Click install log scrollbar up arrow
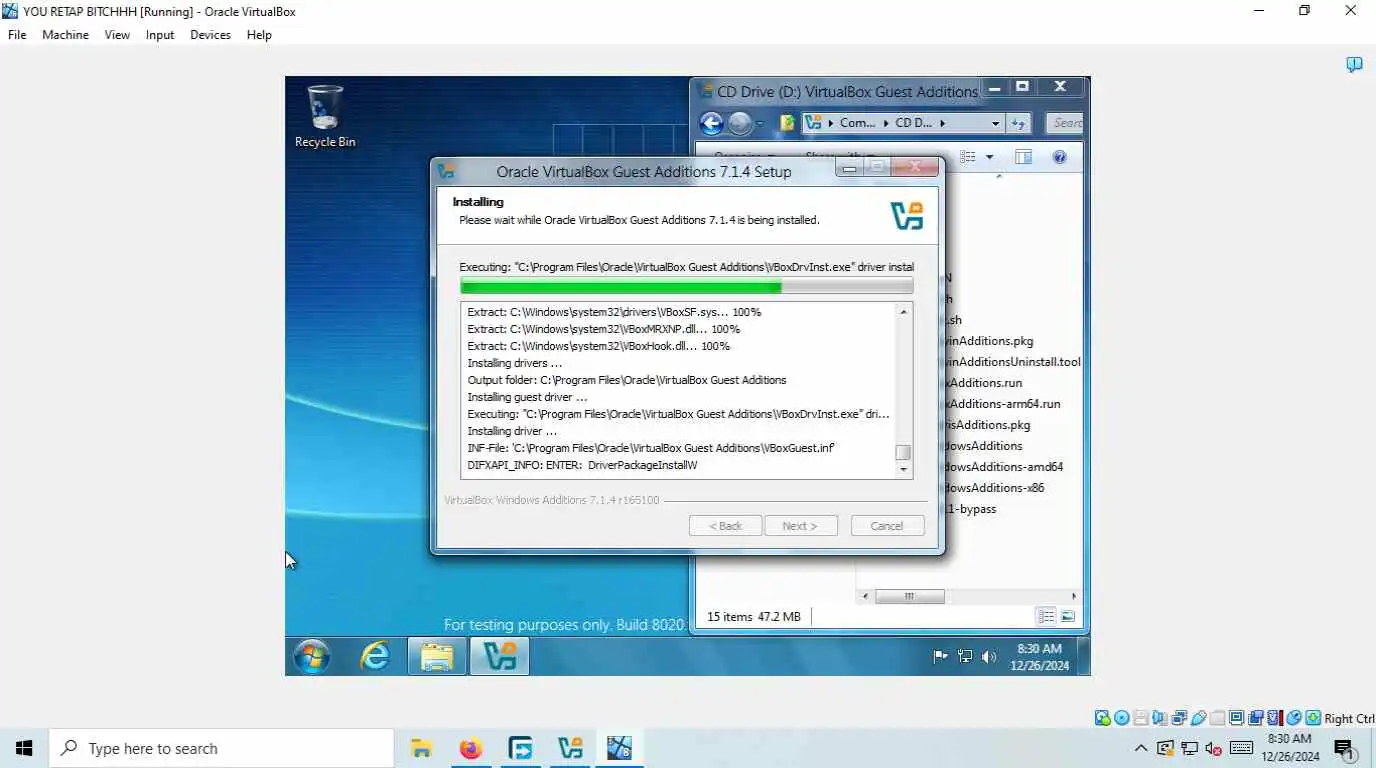1376x768 pixels. coord(903,312)
